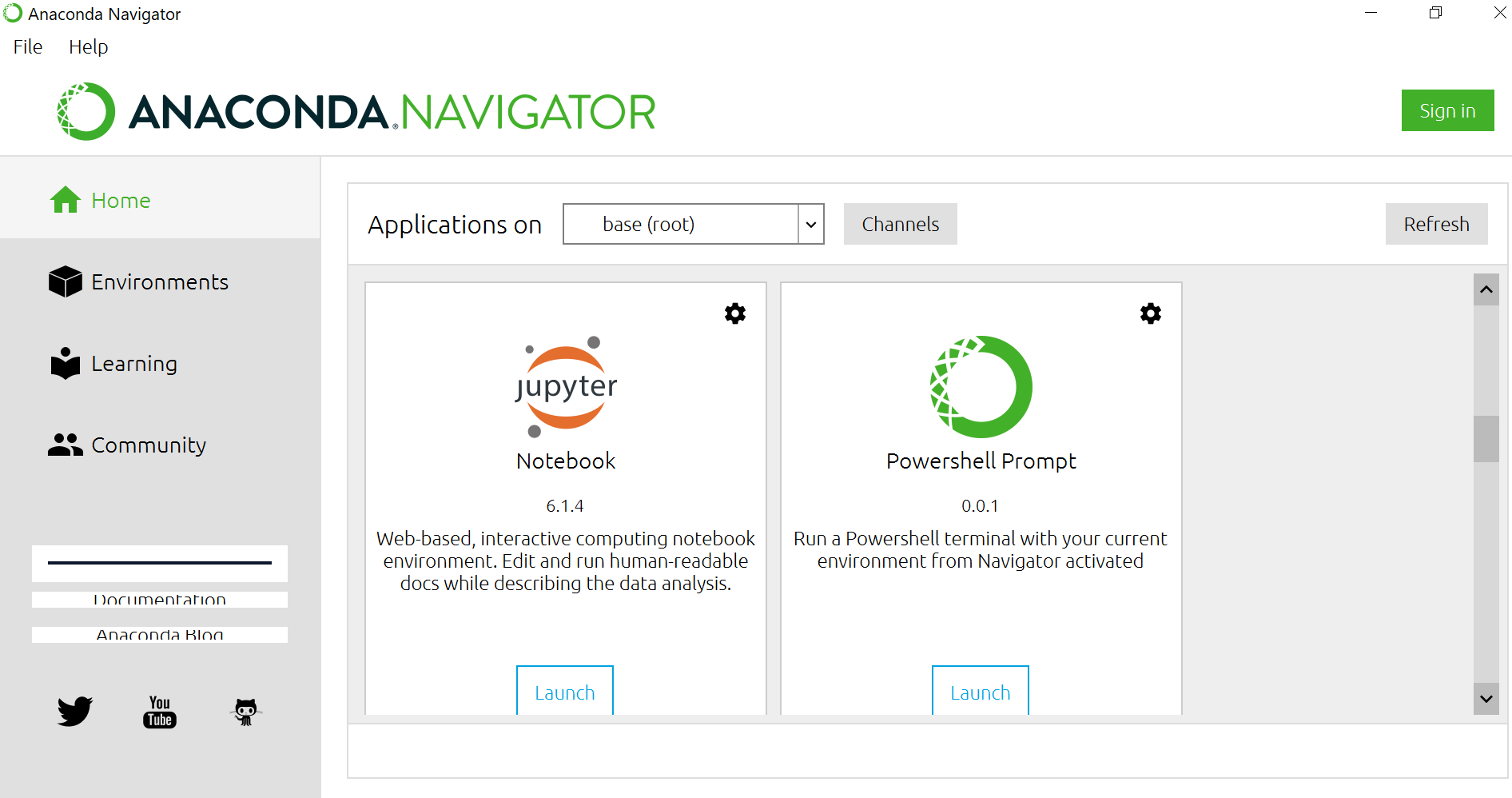This screenshot has width=1512, height=798.
Task: Close the Anaconda Navigator window
Action: [x=1500, y=13]
